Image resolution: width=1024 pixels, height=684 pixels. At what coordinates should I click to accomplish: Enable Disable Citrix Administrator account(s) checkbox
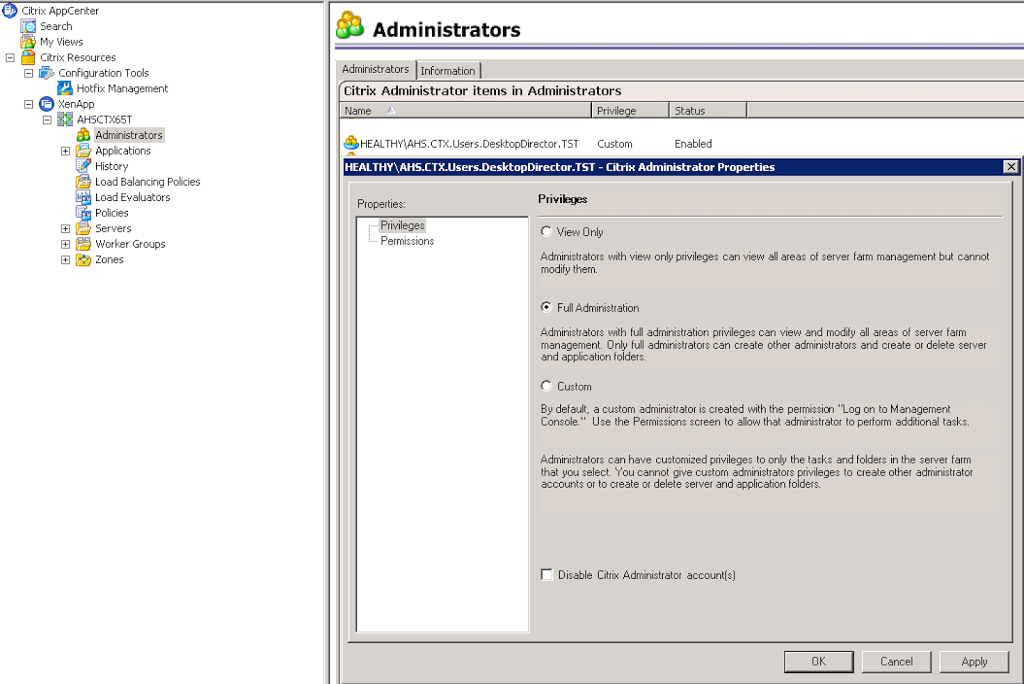546,575
